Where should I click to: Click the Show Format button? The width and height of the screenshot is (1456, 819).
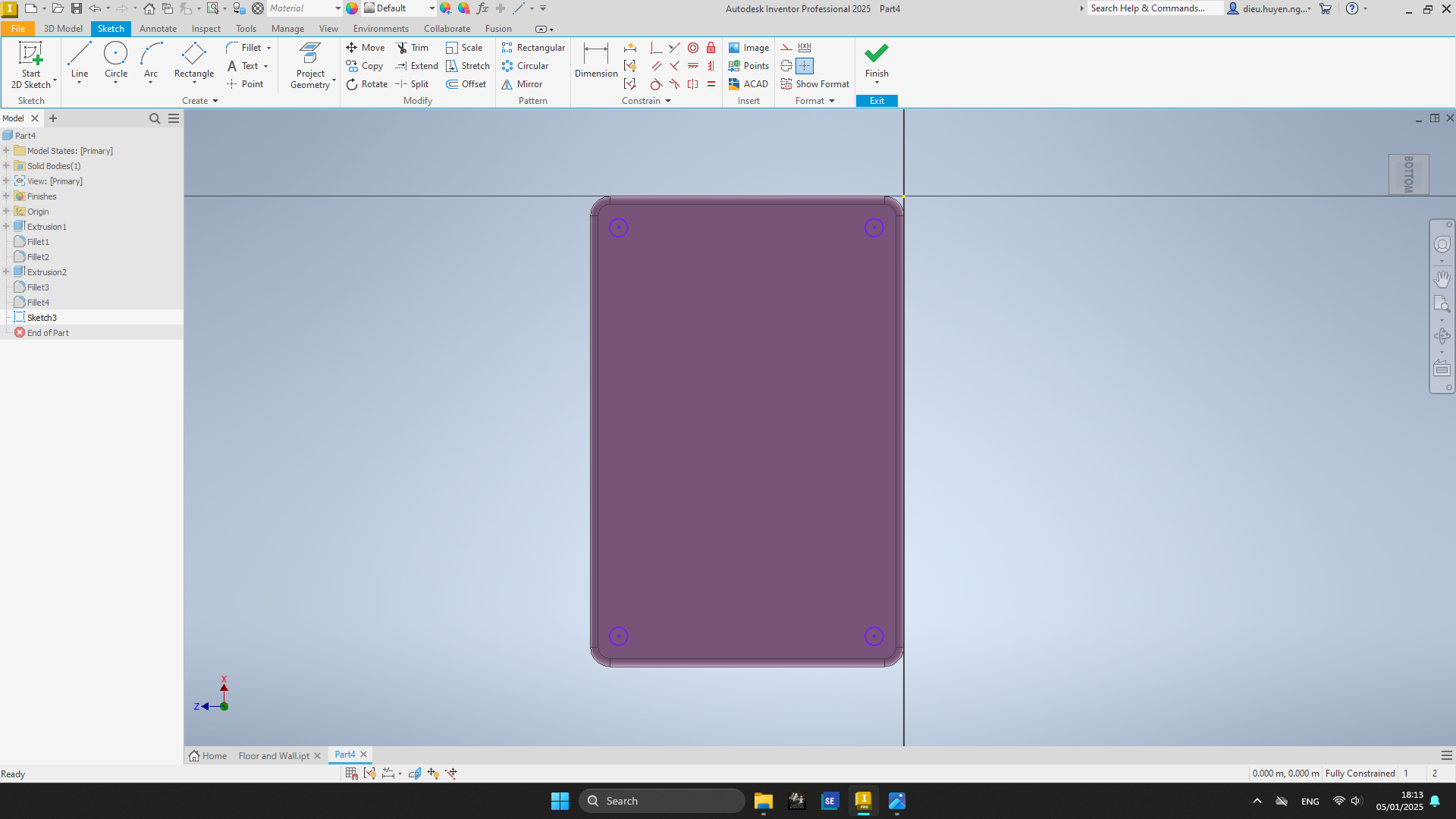coord(815,84)
